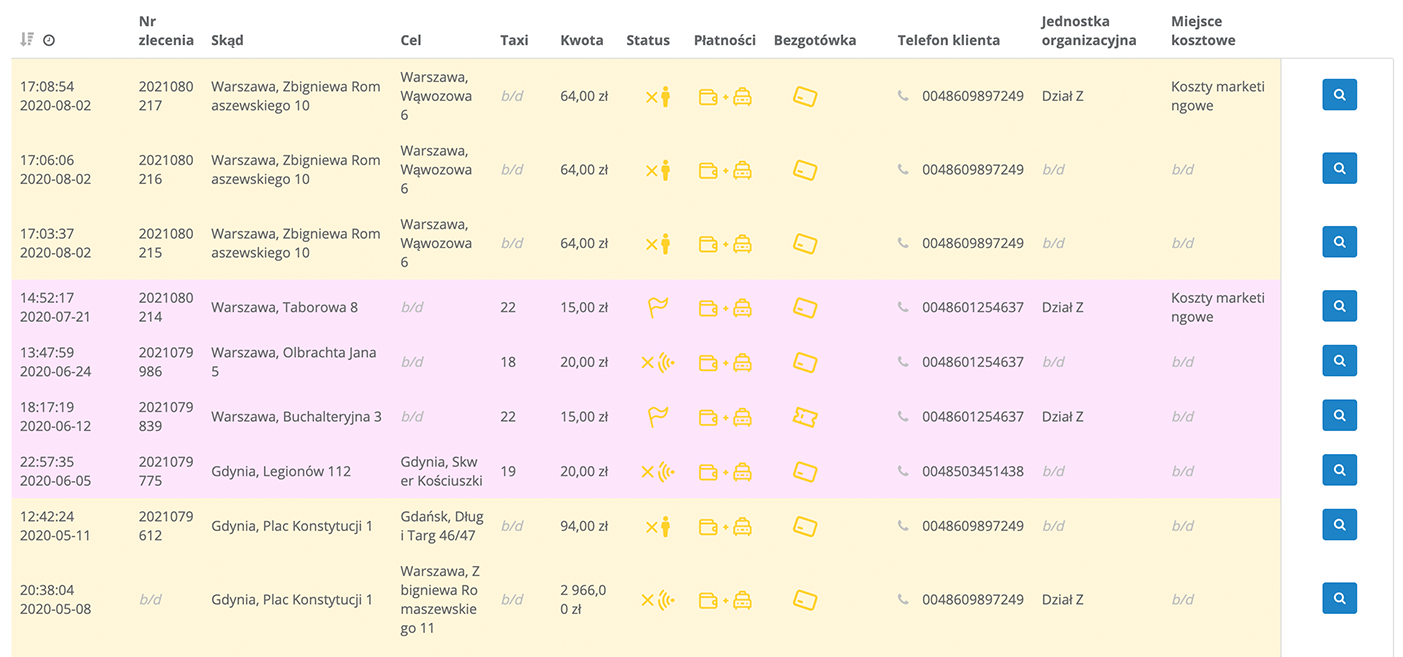Click the clock icon in table header
Image resolution: width=1403 pixels, height=657 pixels.
coord(49,41)
